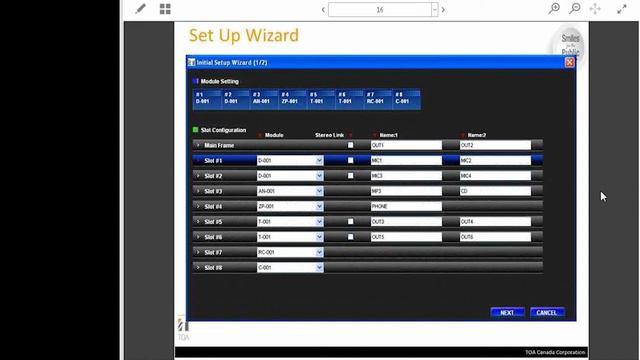Click the NEXT button

[507, 313]
